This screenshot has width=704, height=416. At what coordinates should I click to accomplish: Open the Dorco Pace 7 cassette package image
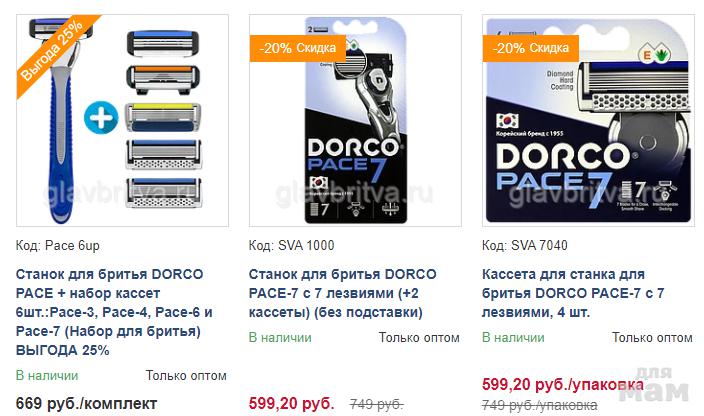pyautogui.click(x=588, y=120)
